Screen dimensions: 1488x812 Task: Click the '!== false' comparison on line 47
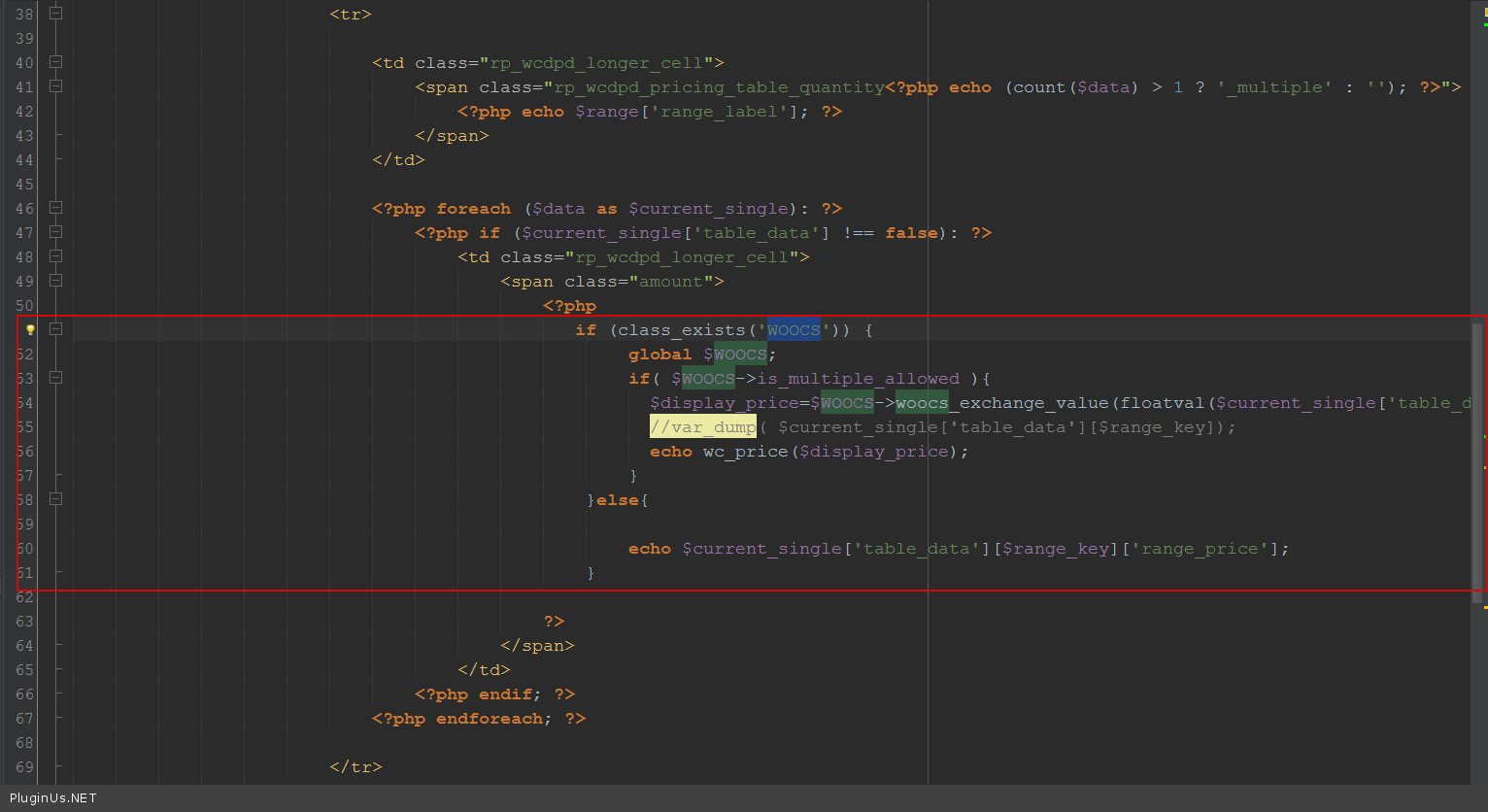pos(891,233)
